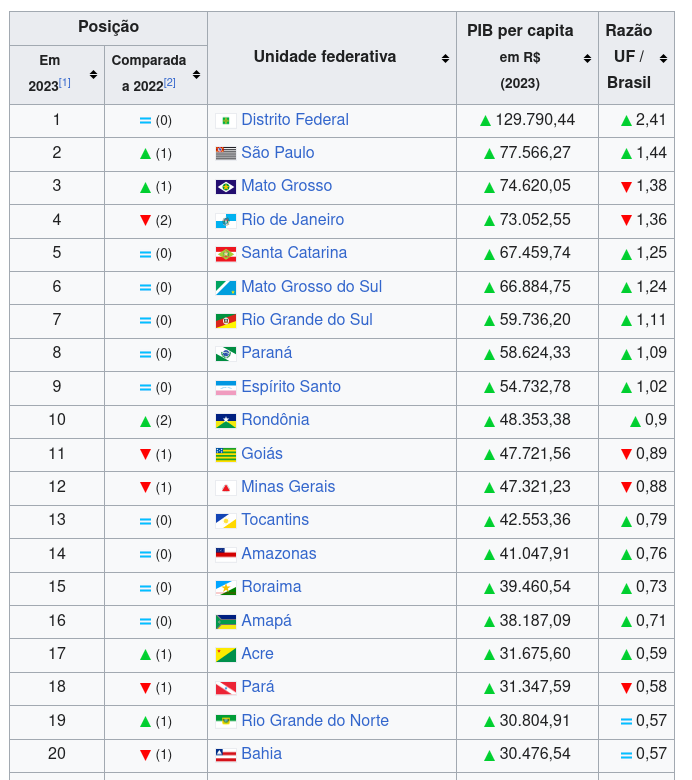Click the Rio de Janeiro flag icon
The height and width of the screenshot is (780, 692).
pos(225,220)
